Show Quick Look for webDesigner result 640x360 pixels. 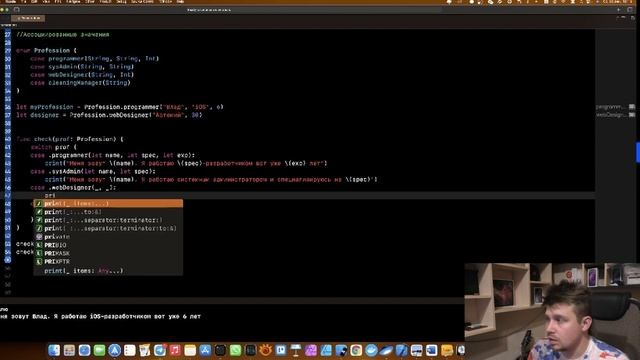(632, 115)
